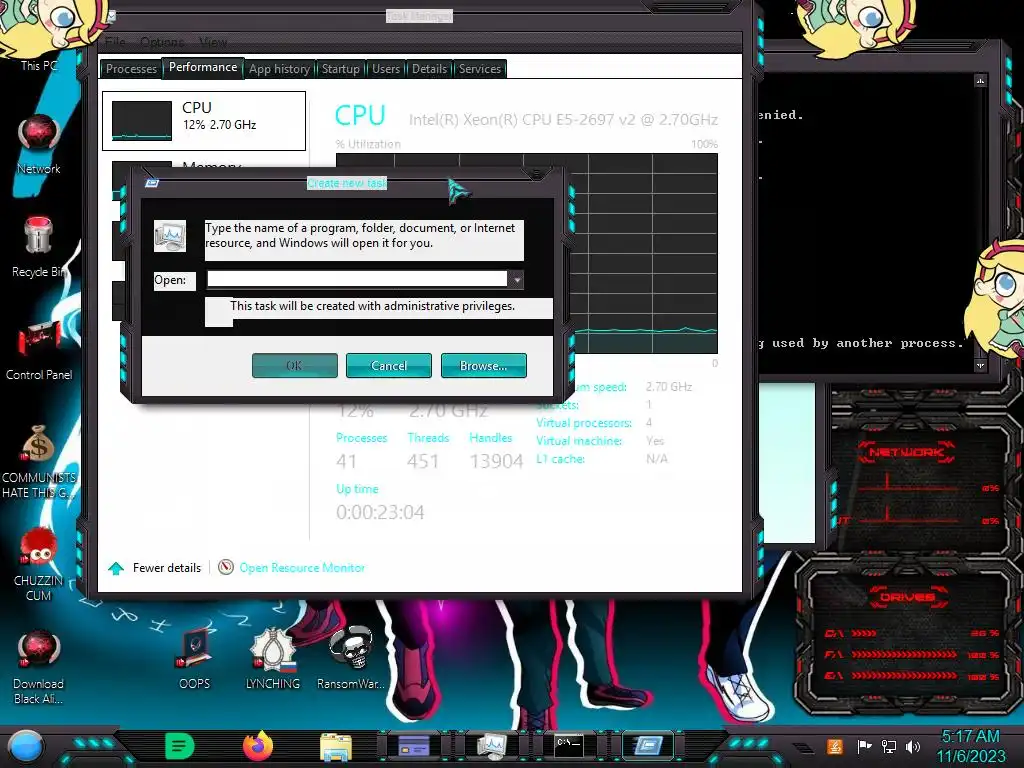
Task: Open the Options menu in Task Manager
Action: pyautogui.click(x=162, y=42)
